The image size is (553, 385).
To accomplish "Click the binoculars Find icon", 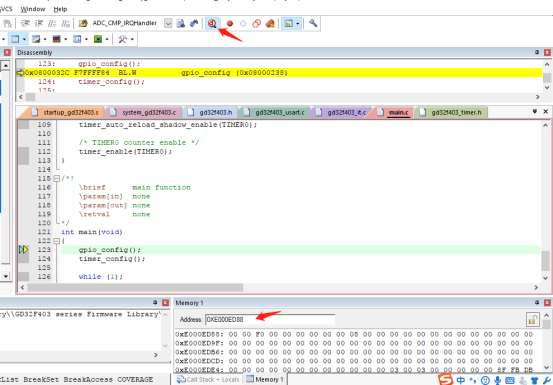I will click(x=194, y=24).
